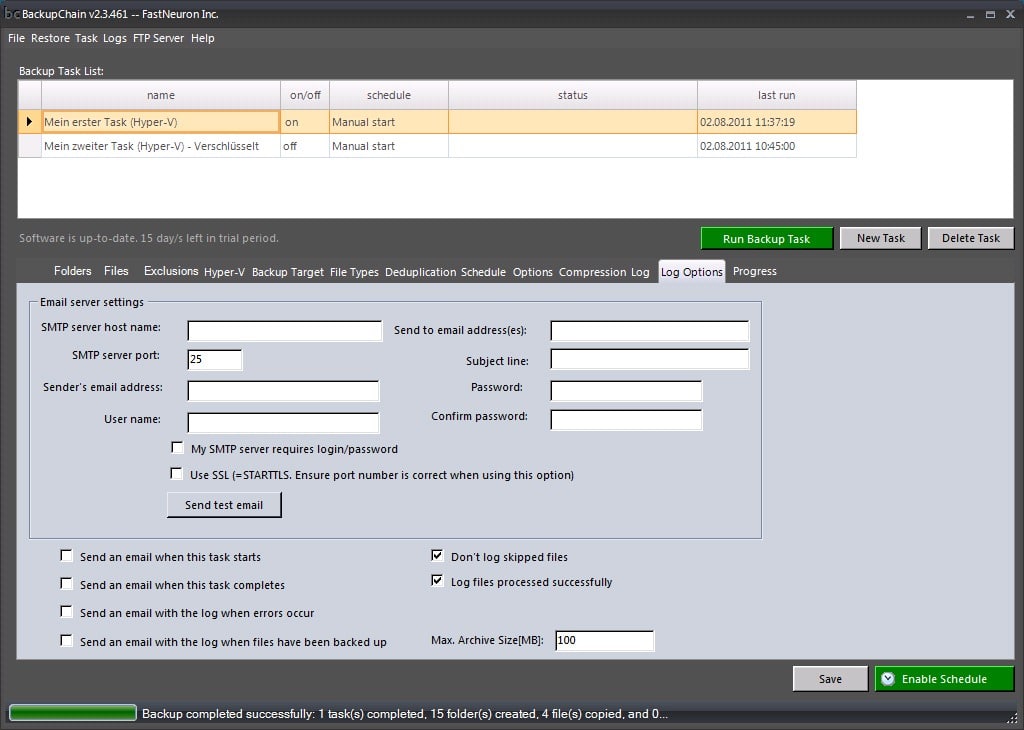Switch to the Schedule tab
Screen dimensions: 1024x730
pos(483,272)
